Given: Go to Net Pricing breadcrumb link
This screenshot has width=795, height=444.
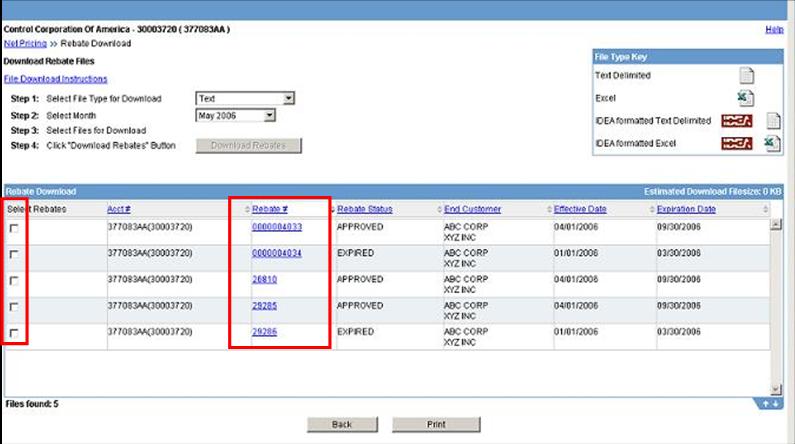Looking at the screenshot, I should [25, 44].
